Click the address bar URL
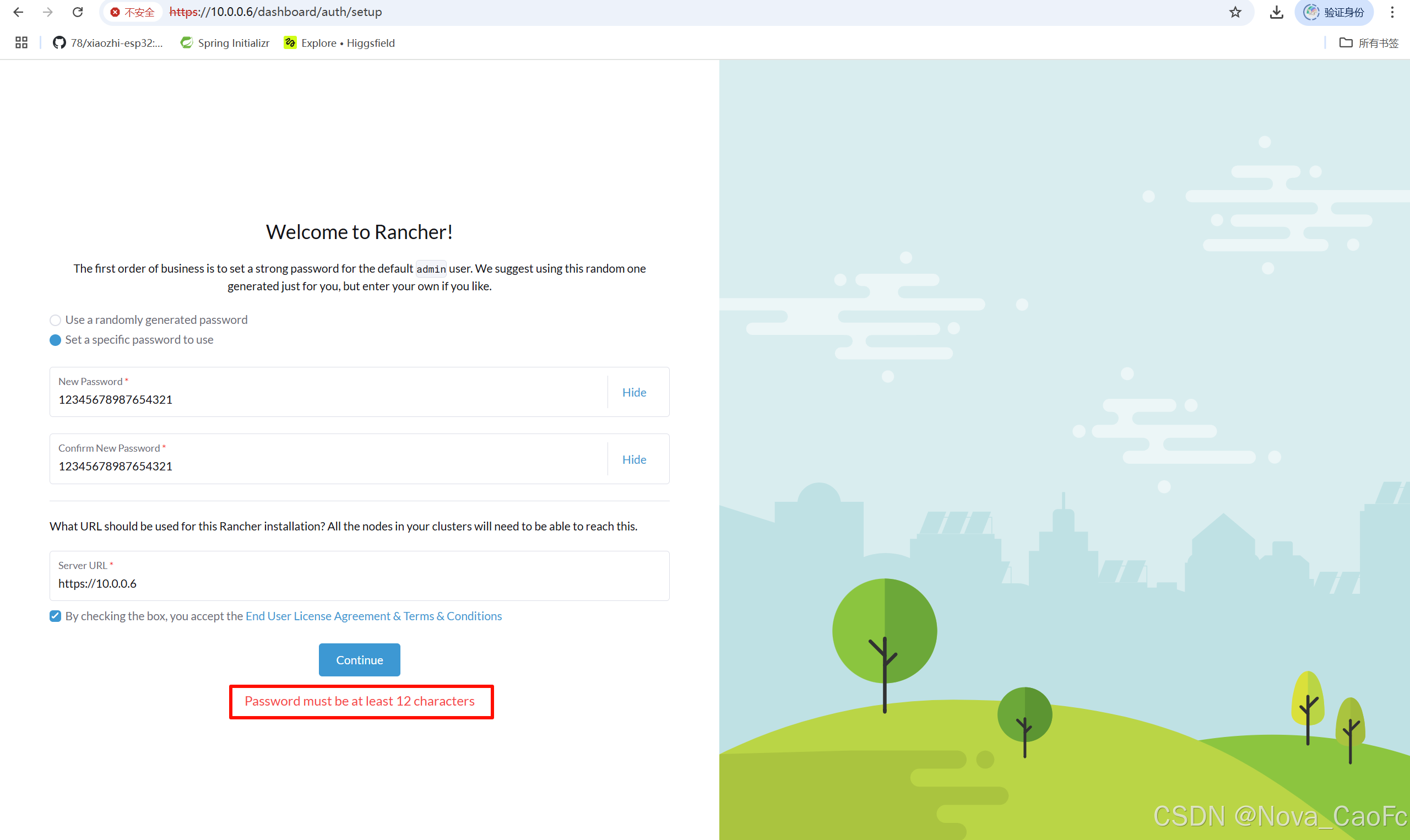1410x840 pixels. (275, 12)
